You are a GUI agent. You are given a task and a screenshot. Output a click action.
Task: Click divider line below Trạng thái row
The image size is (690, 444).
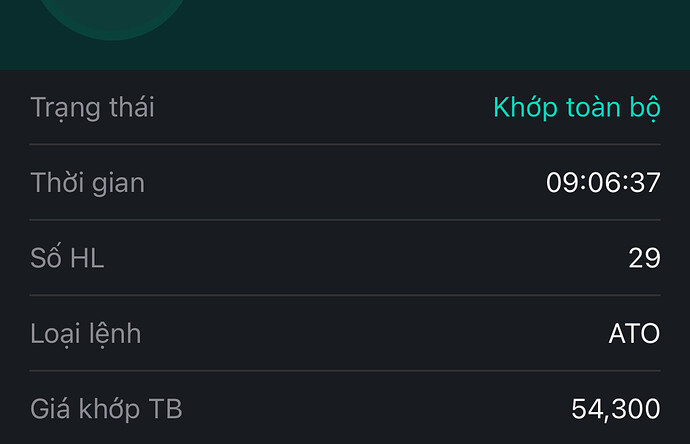point(345,145)
